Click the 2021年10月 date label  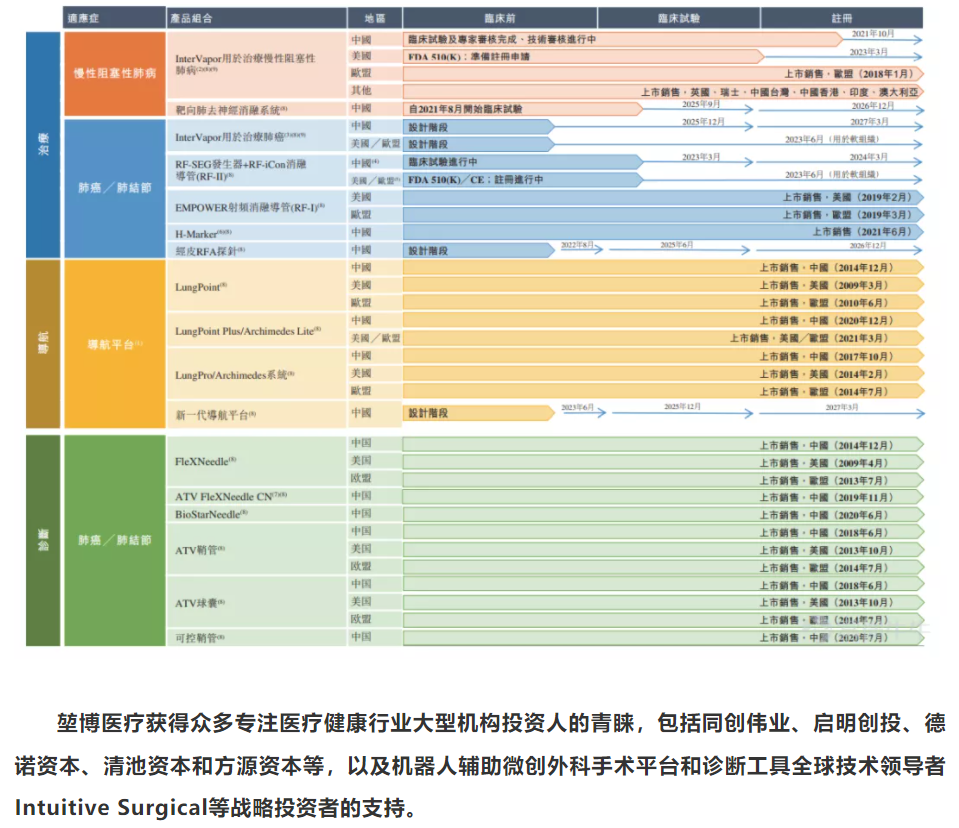pos(873,33)
